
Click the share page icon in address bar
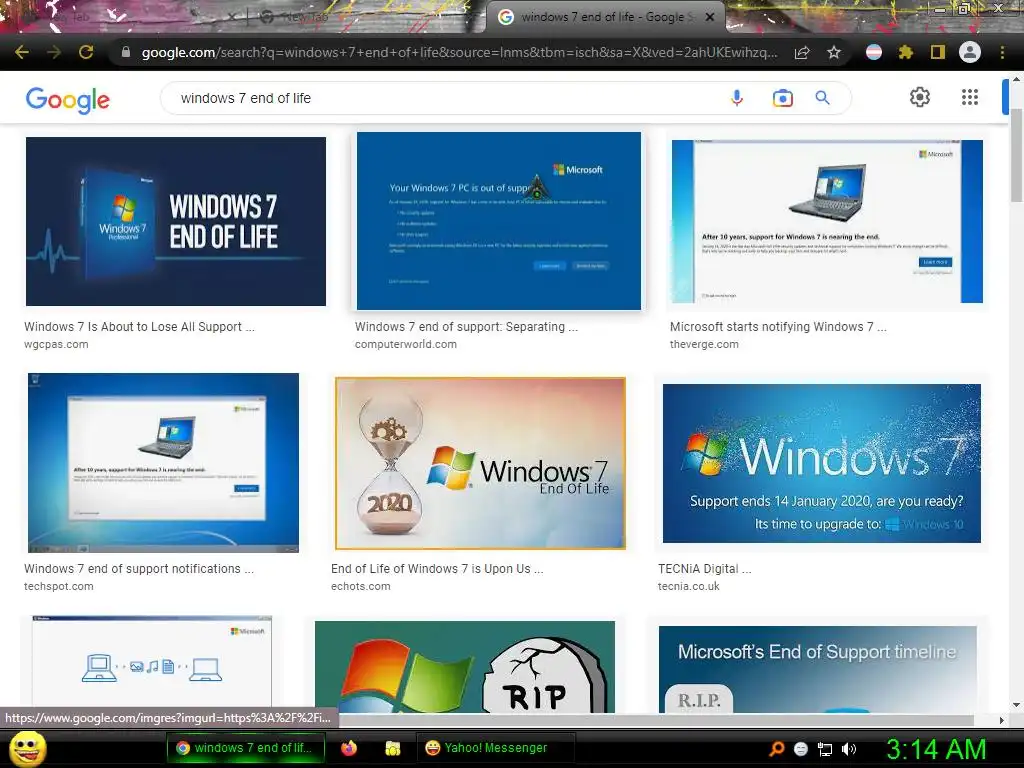point(802,52)
